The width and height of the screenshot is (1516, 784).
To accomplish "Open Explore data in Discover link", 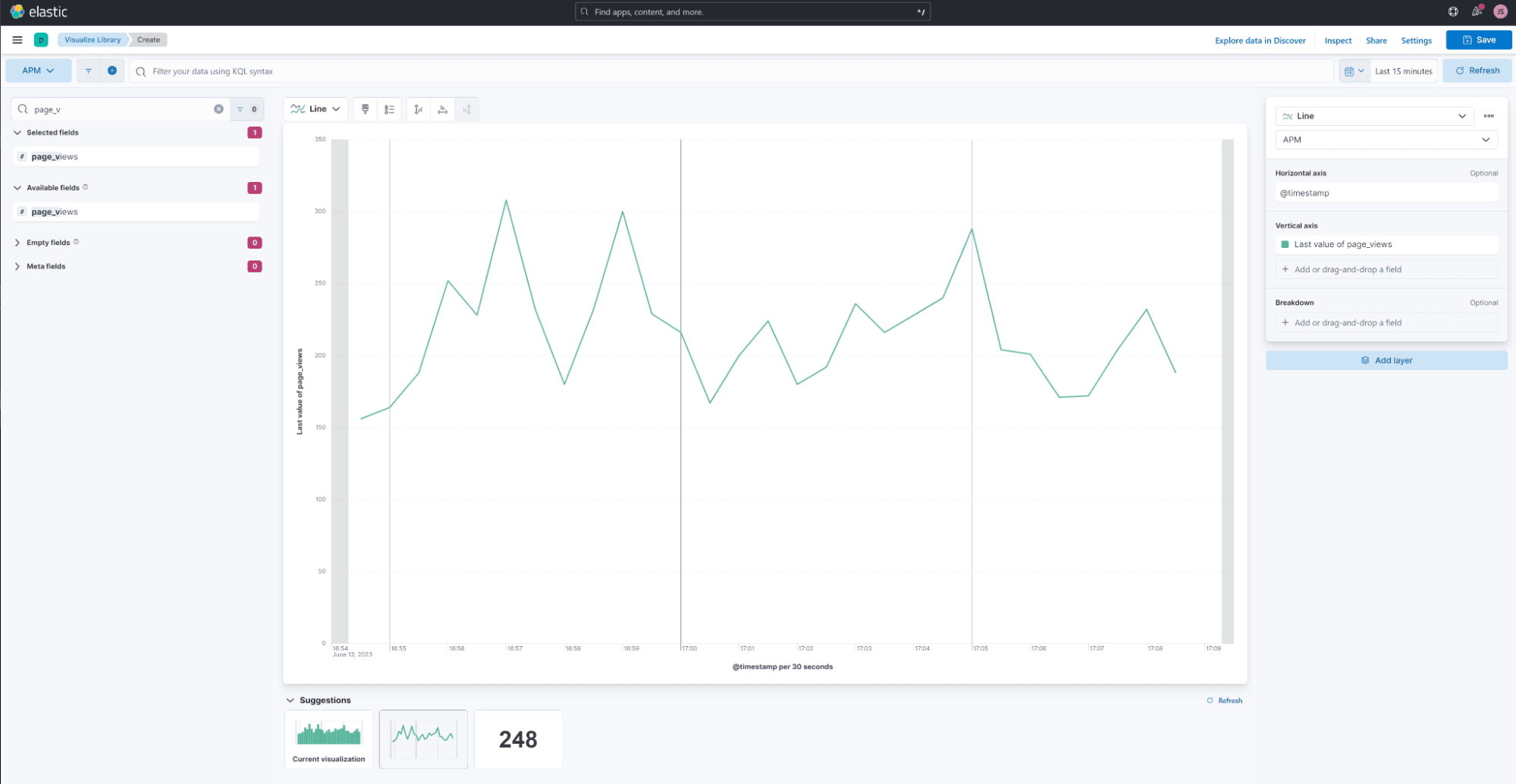I will 1260,41.
